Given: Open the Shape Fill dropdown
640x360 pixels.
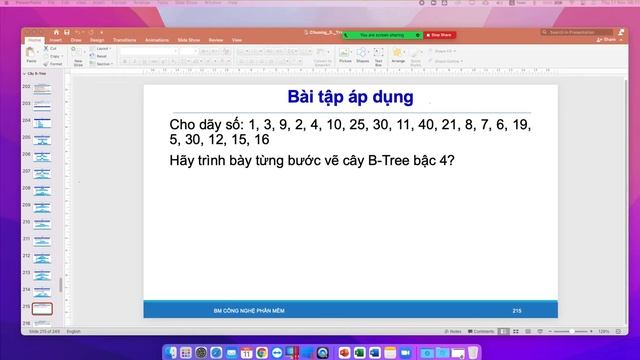Looking at the screenshot, I should point(443,51).
